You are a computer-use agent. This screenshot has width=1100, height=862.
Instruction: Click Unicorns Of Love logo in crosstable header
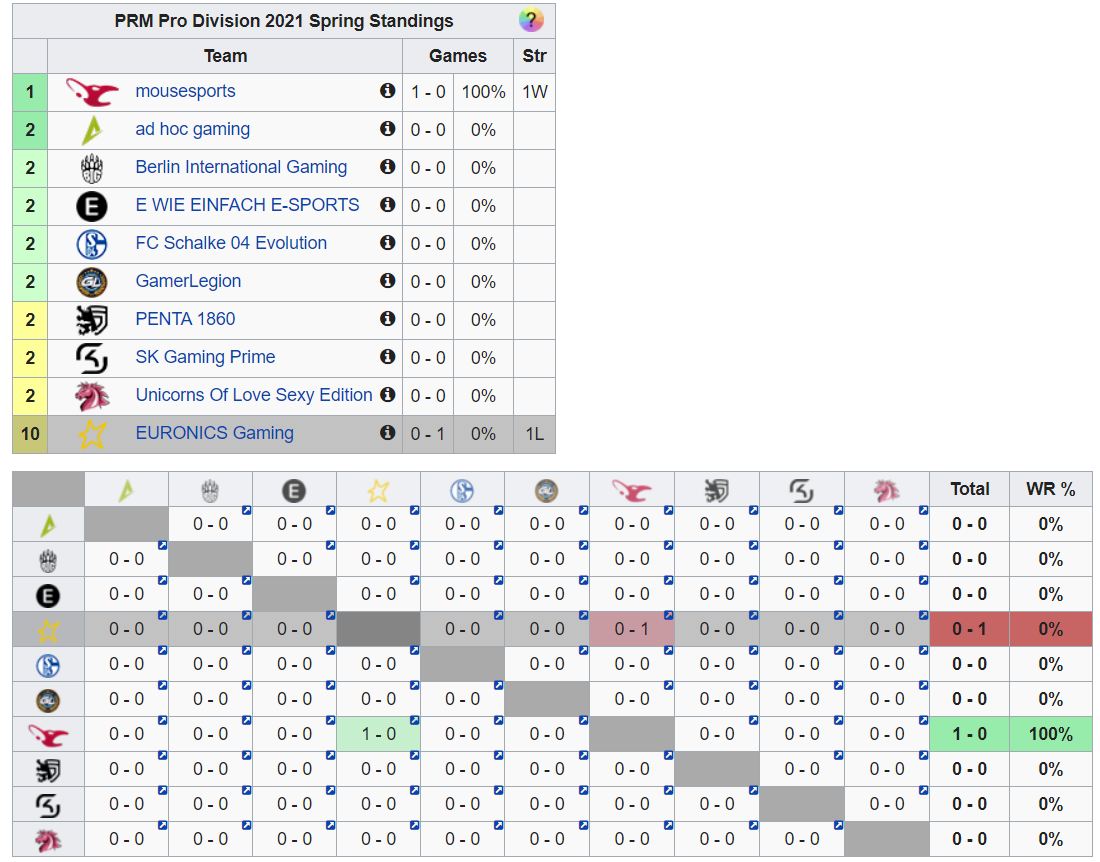(x=886, y=490)
